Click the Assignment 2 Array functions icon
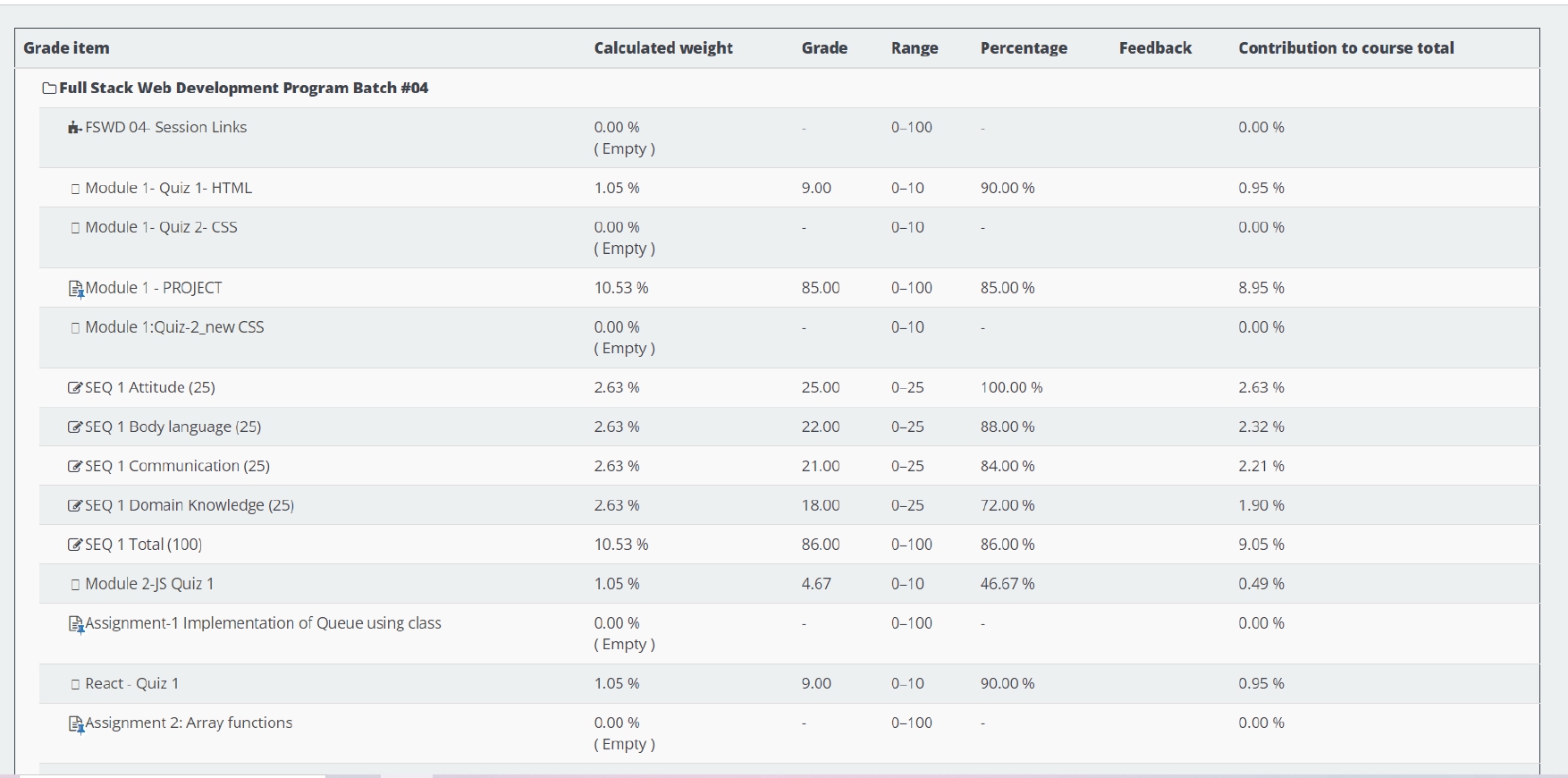The height and width of the screenshot is (778, 1568). 76,724
